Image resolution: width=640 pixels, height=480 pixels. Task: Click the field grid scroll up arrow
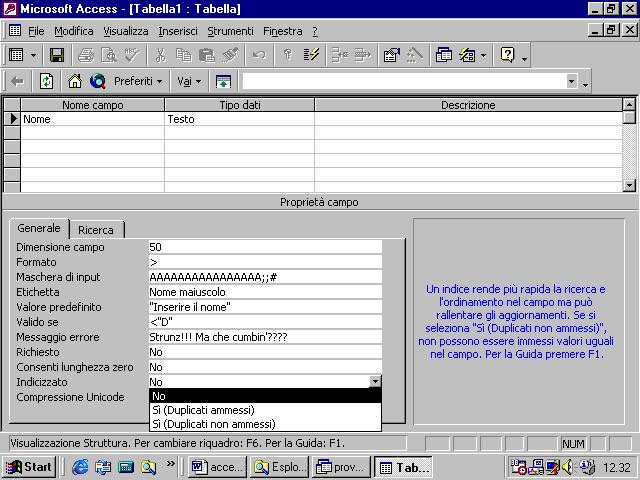(629, 104)
